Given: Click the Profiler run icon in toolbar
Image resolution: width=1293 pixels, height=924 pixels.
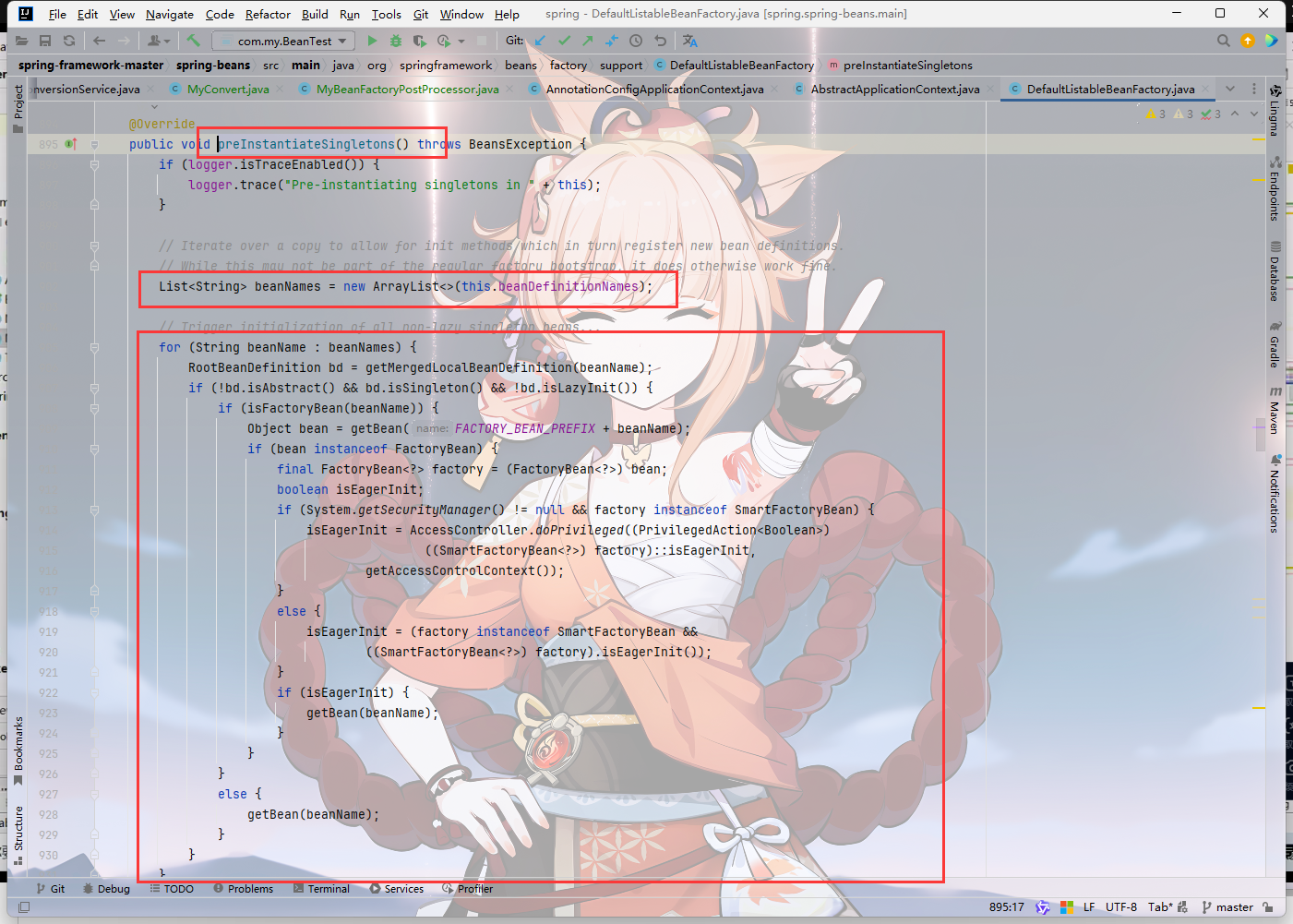Looking at the screenshot, I should click(x=443, y=41).
